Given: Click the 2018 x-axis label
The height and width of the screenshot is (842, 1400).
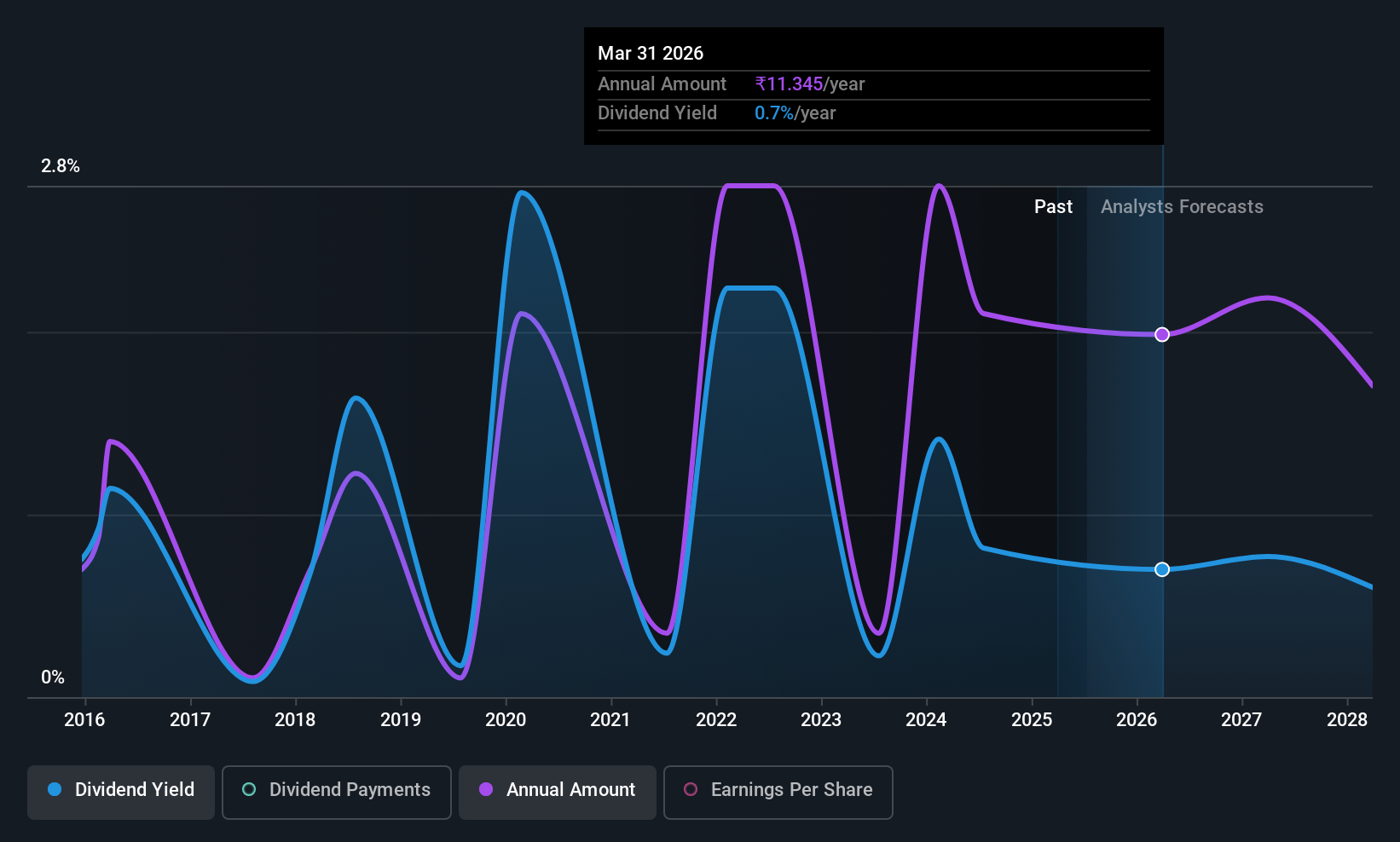Looking at the screenshot, I should click(x=295, y=720).
